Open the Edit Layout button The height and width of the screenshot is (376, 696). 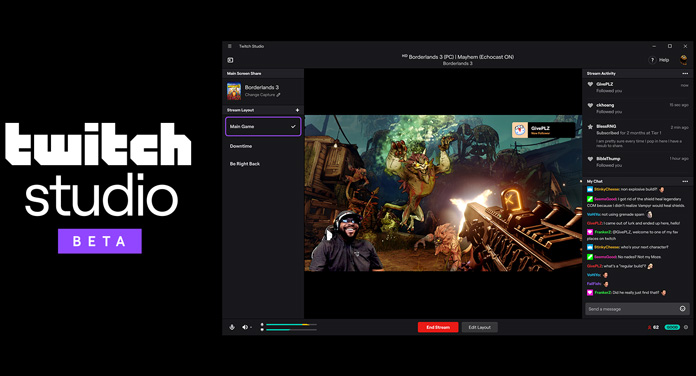pos(479,327)
